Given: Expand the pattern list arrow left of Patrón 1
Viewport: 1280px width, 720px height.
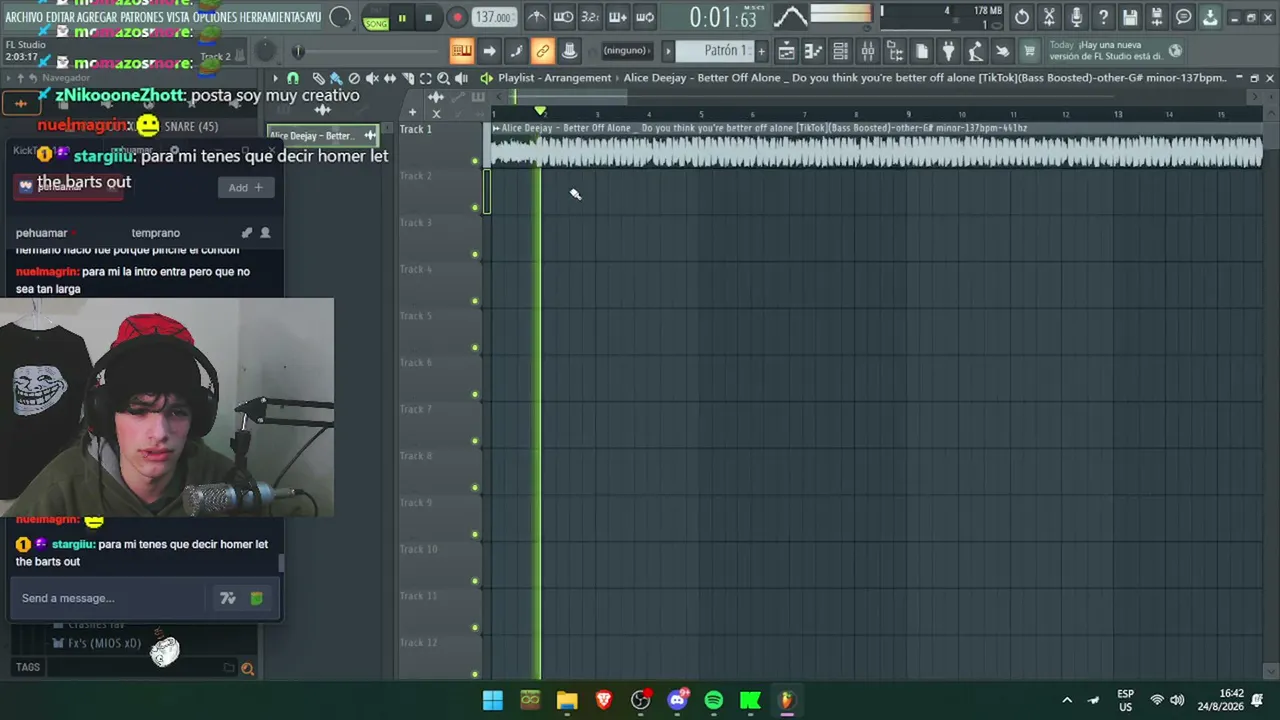Looking at the screenshot, I should (x=668, y=51).
